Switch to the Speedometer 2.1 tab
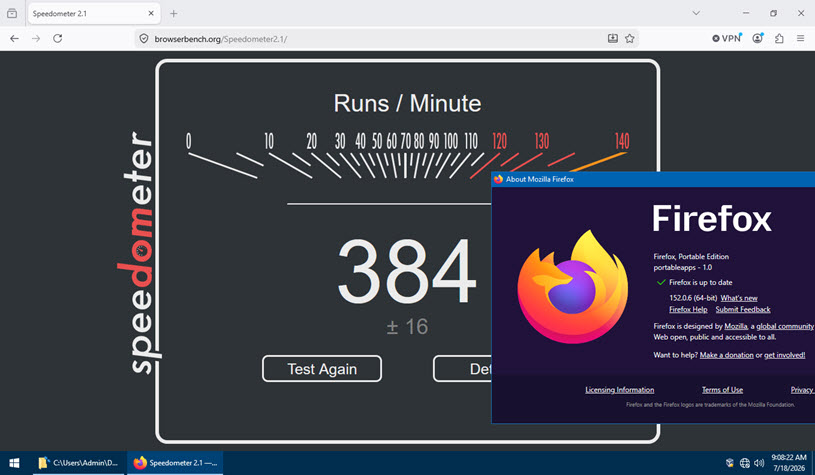 pos(93,14)
